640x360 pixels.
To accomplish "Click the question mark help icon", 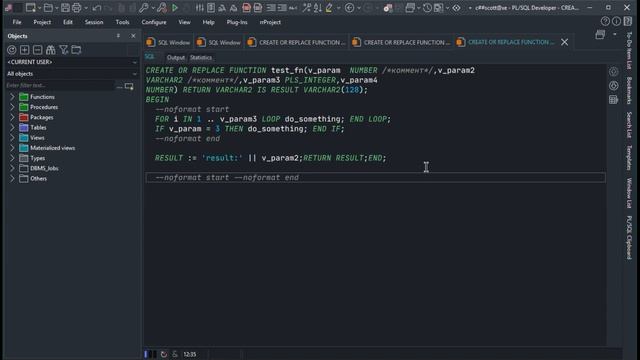I will (605, 21).
